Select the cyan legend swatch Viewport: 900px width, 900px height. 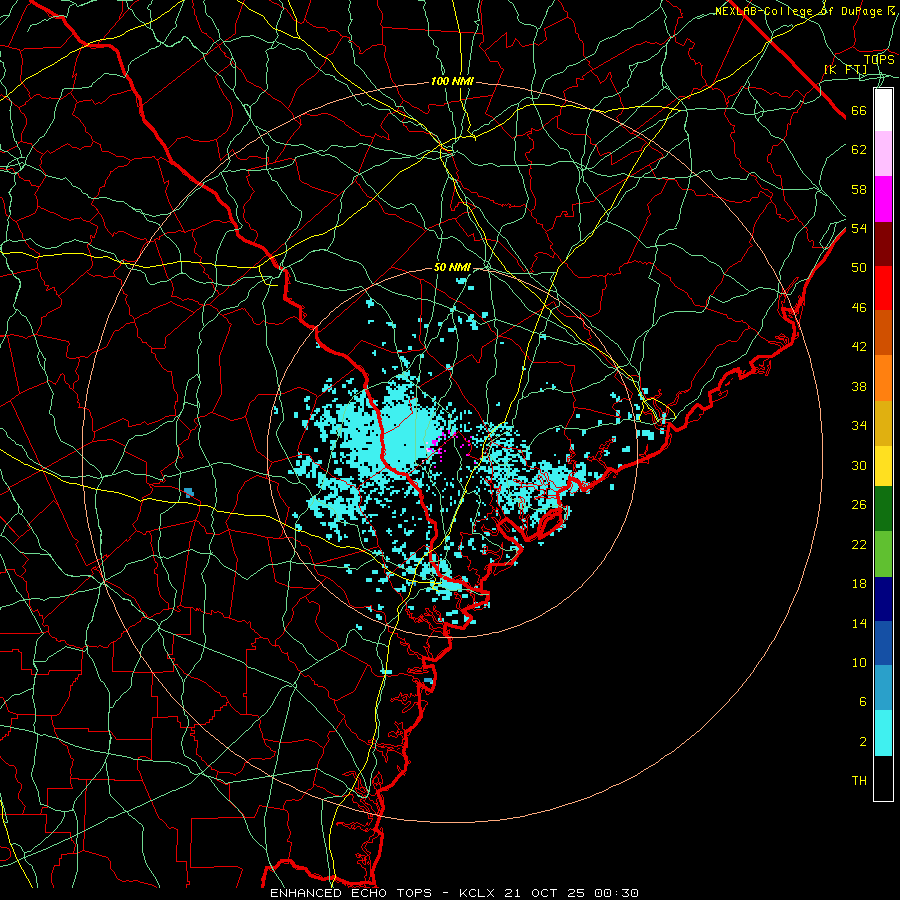pos(883,733)
